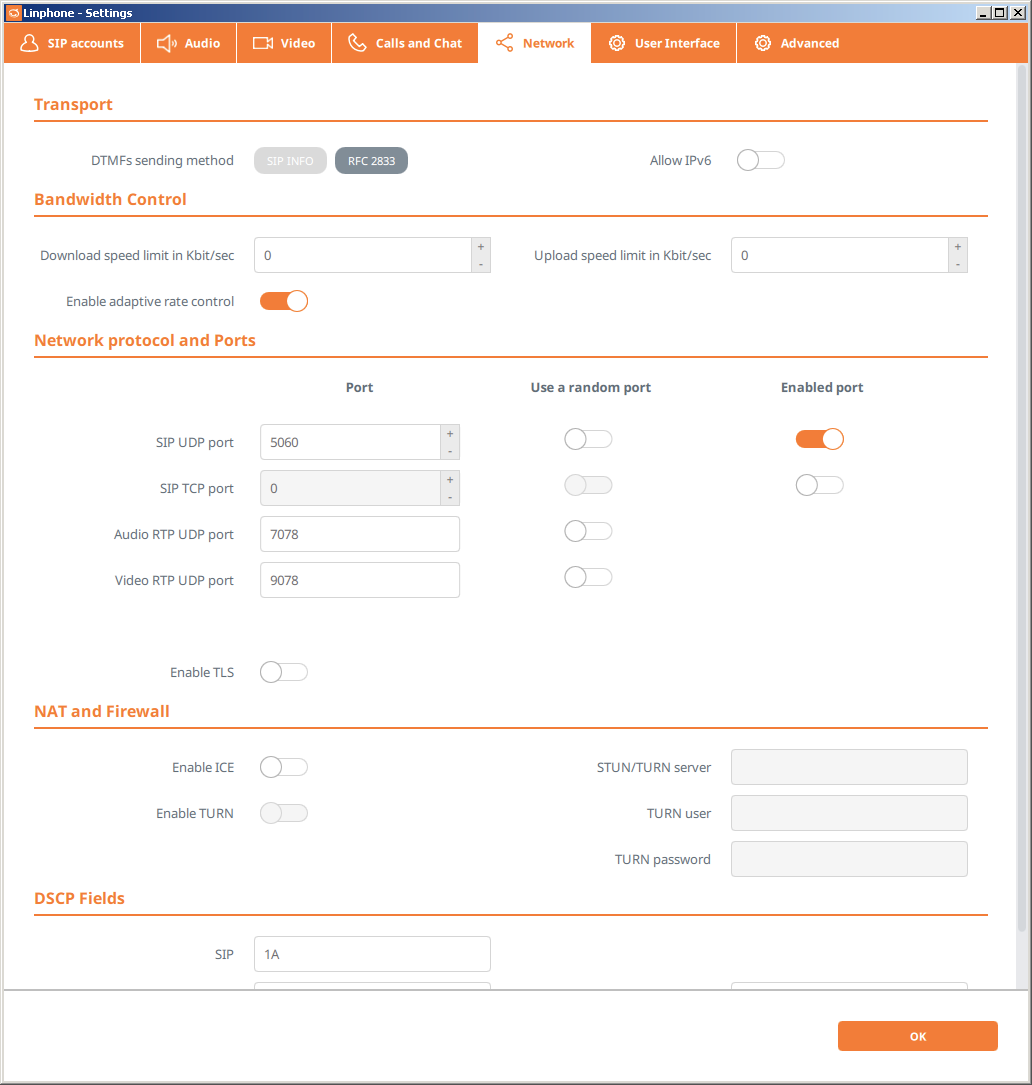Increase upload speed limit with plus

[958, 247]
